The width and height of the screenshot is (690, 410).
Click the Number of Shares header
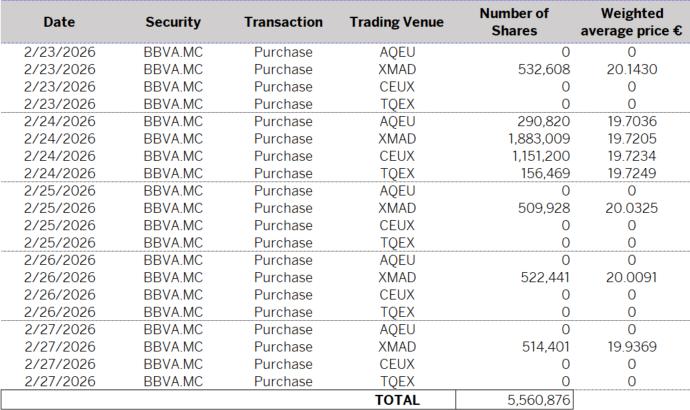[x=514, y=21]
